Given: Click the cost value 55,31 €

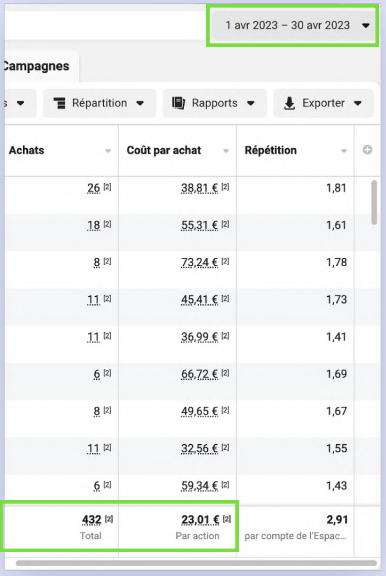Looking at the screenshot, I should (x=199, y=225).
